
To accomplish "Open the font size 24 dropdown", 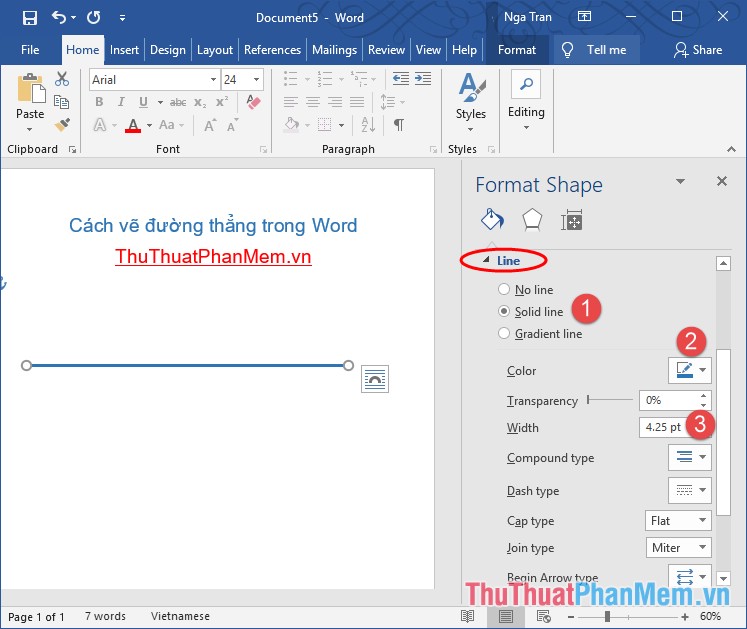I will (256, 80).
